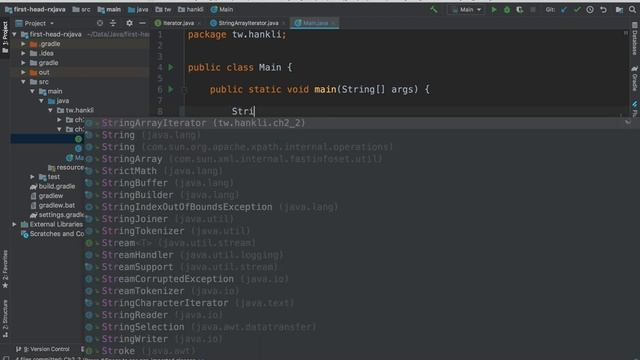Viewport: 640px width, 360px height.
Task: Collapse the src folder
Action: (23, 82)
